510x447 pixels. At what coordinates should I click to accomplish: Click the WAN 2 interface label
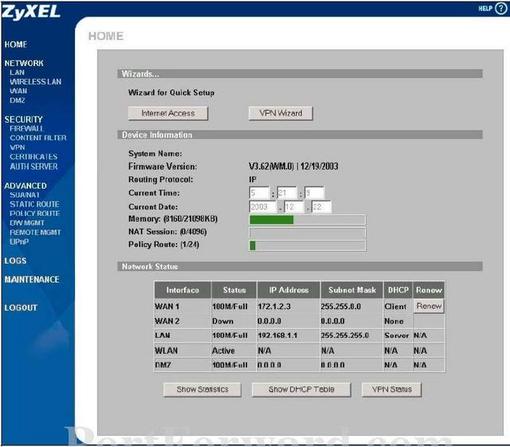click(x=167, y=321)
